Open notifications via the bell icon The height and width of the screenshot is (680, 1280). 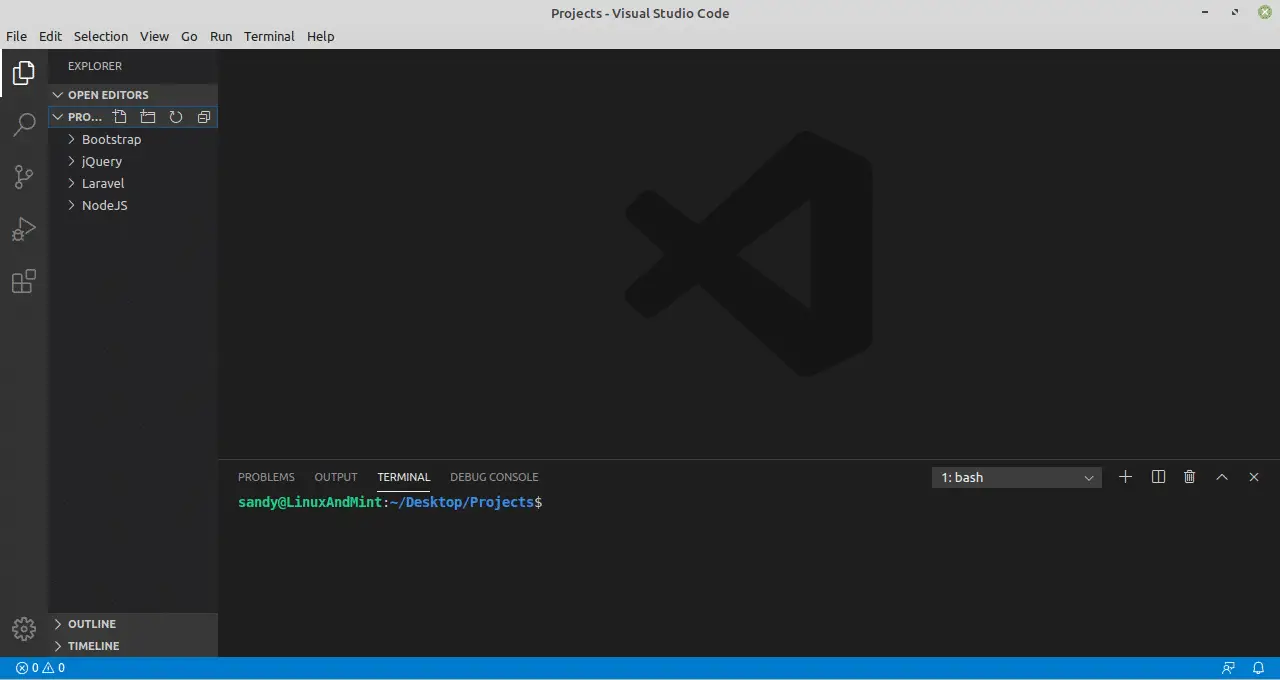tap(1259, 667)
